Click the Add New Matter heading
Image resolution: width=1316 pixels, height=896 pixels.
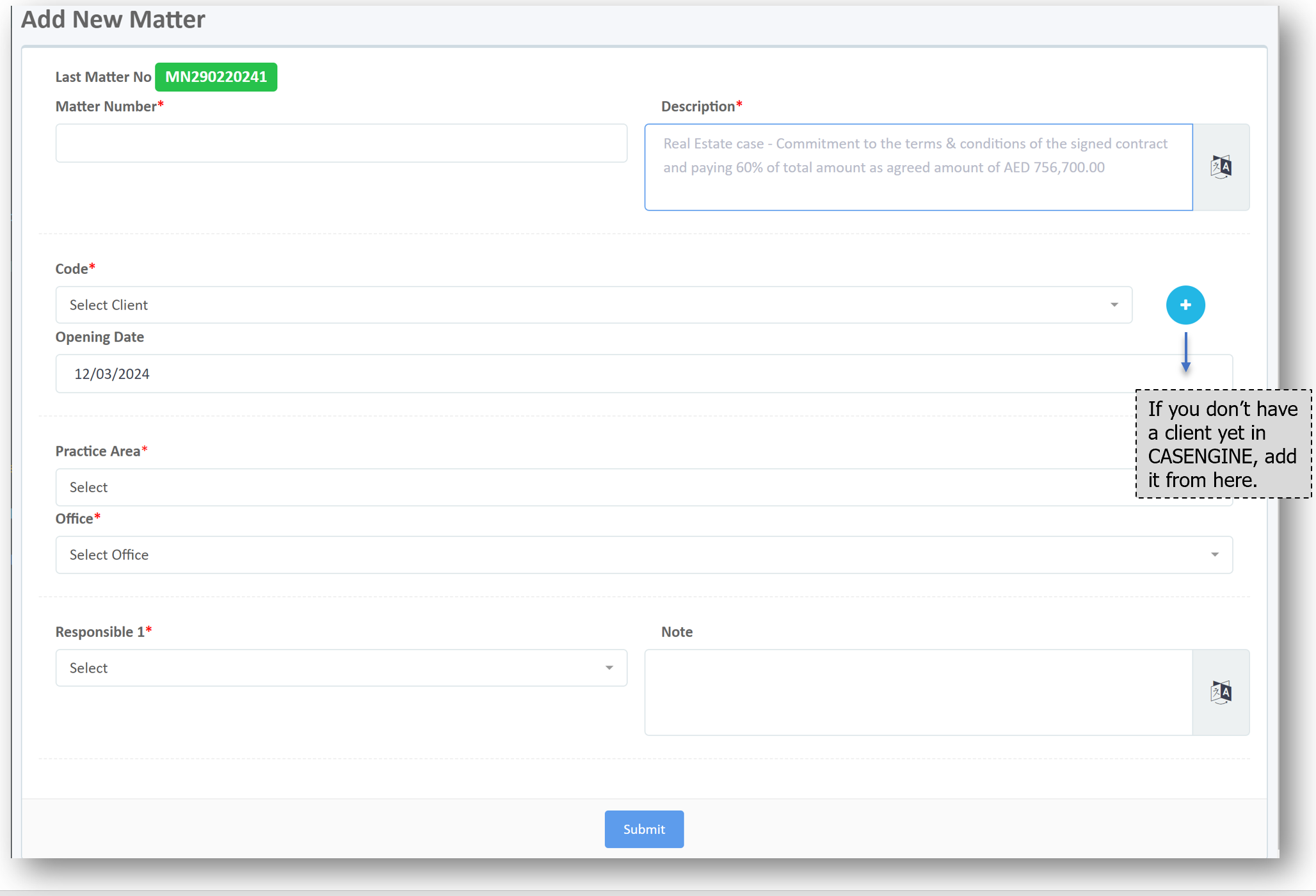113,20
